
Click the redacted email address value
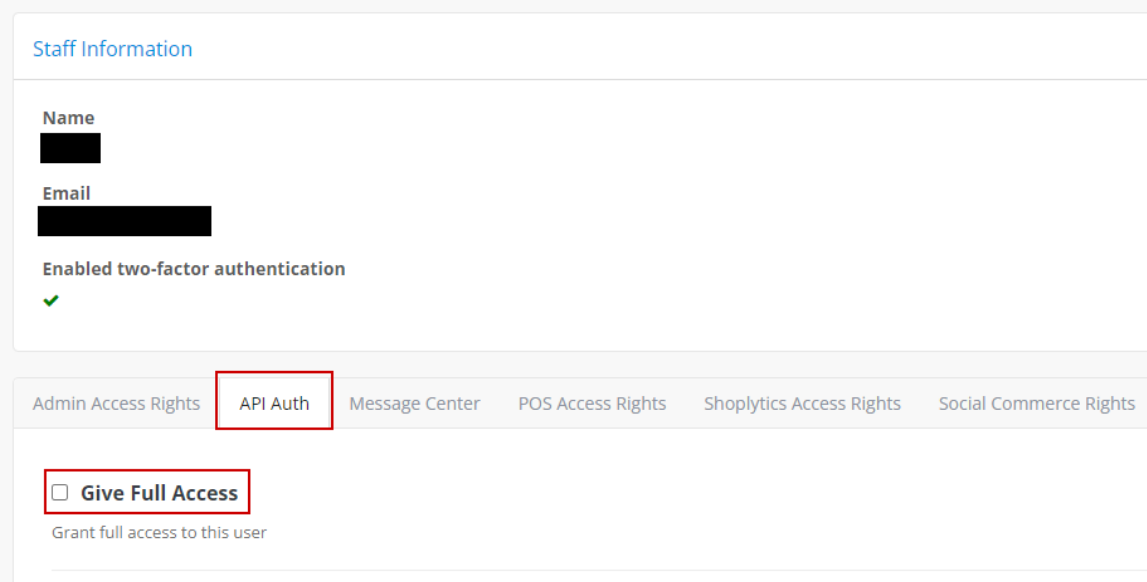[x=124, y=221]
